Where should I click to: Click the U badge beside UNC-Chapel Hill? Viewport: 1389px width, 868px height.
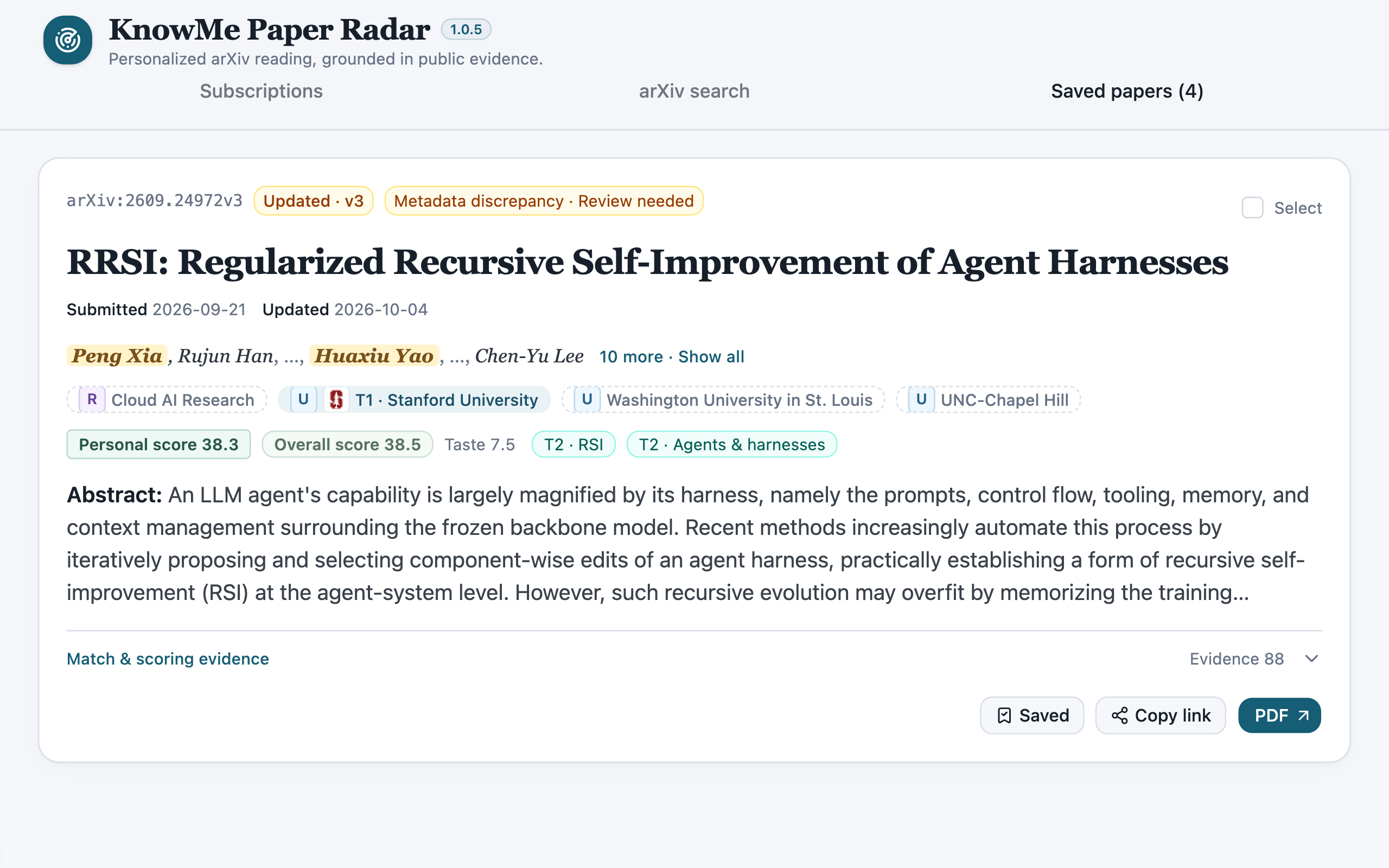[x=921, y=400]
